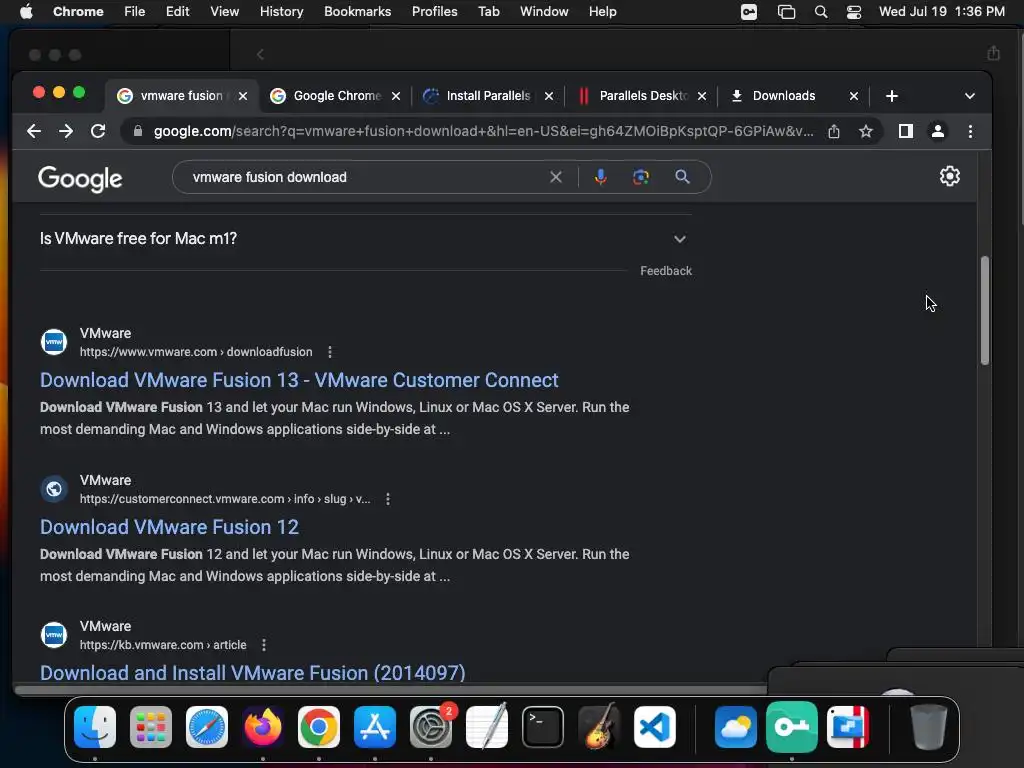Open 'Download VMware Fusion 13 - VMware Customer Connect' link
The height and width of the screenshot is (768, 1024).
click(x=299, y=380)
